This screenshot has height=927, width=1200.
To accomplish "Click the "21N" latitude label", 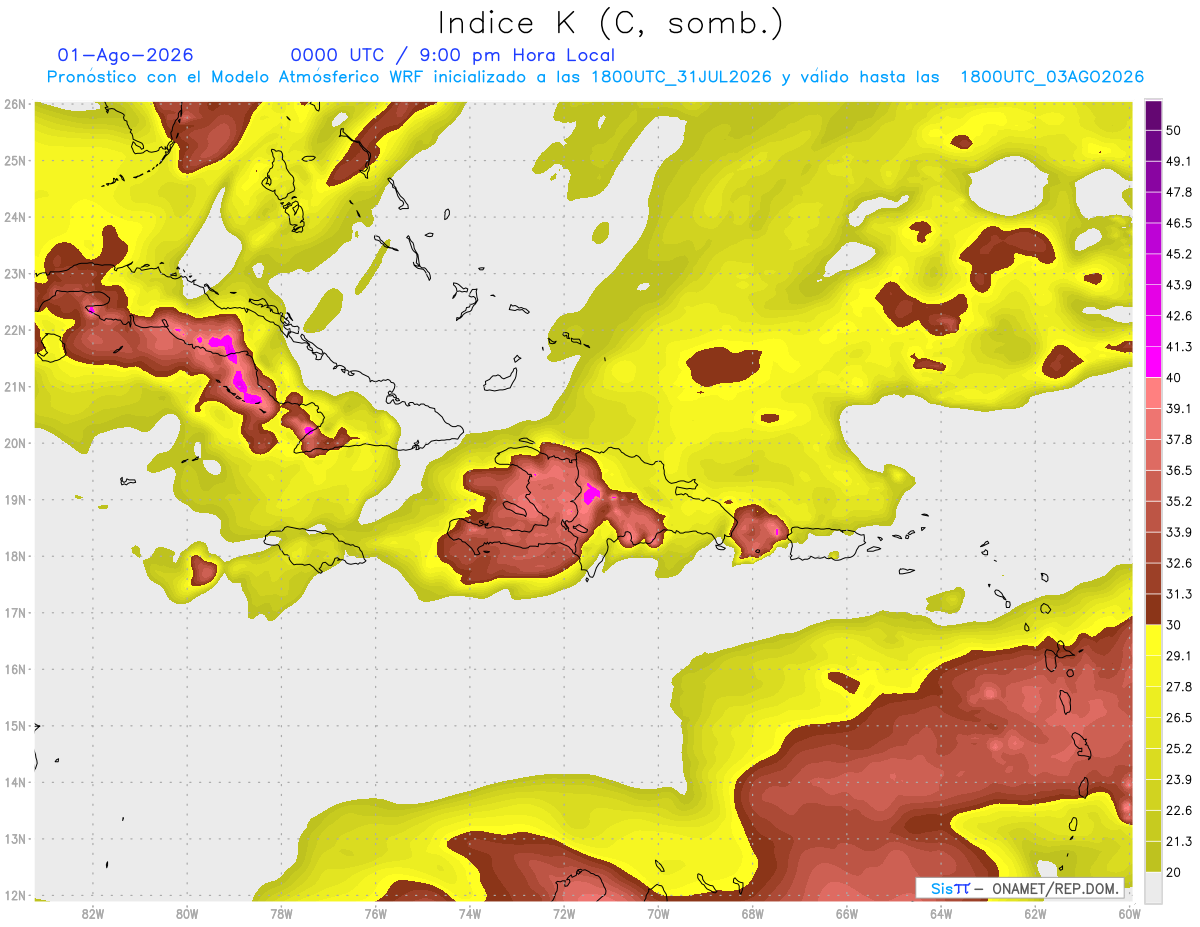I will (14, 386).
